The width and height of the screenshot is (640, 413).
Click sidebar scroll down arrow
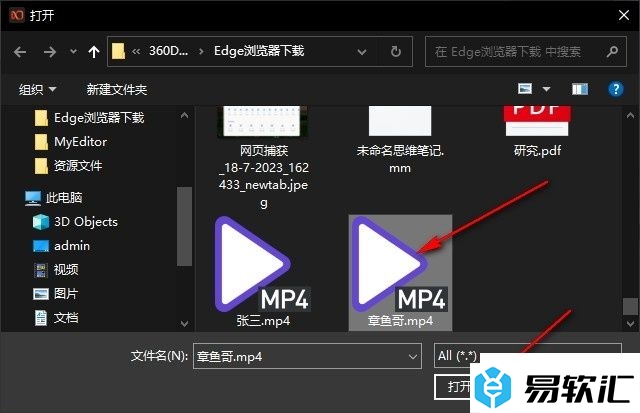pos(184,324)
